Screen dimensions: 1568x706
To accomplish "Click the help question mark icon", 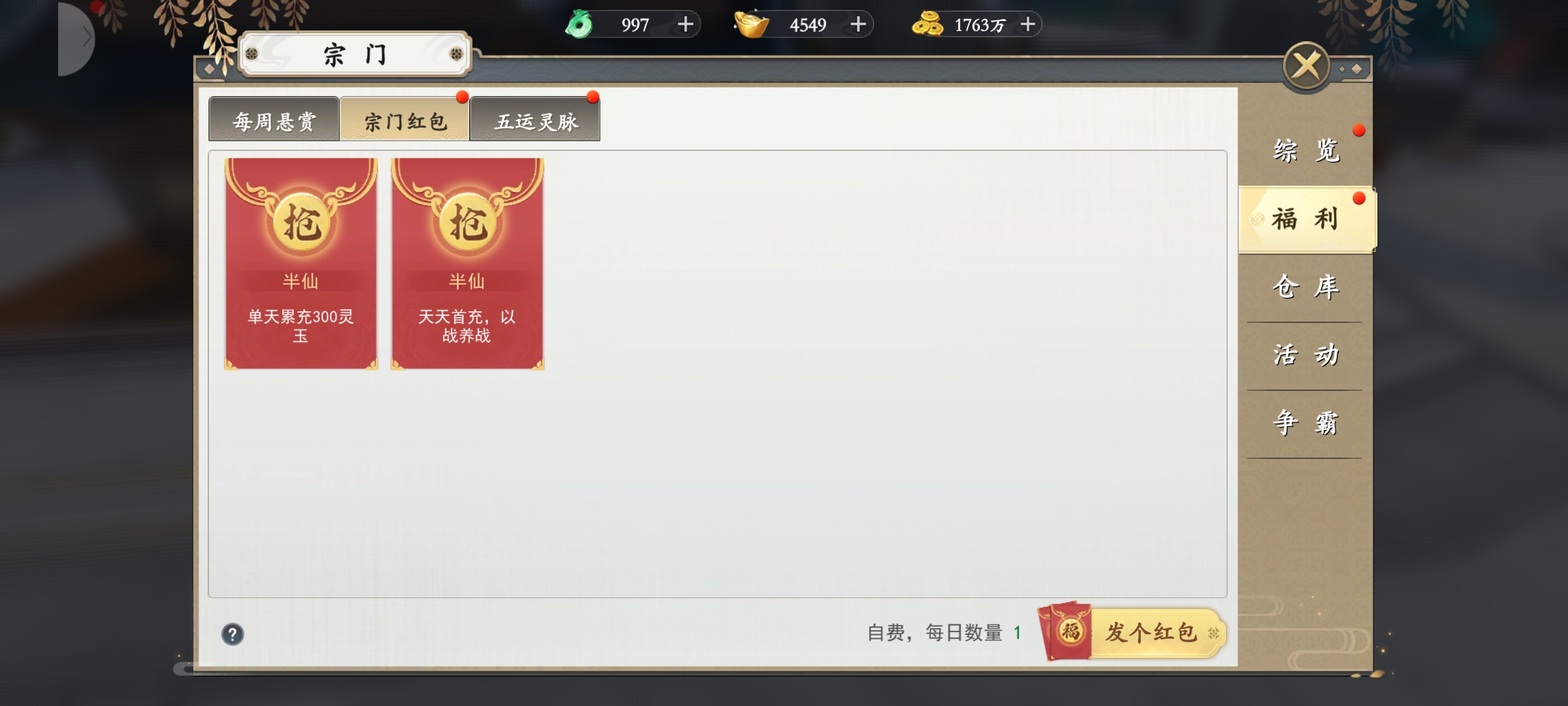I will pyautogui.click(x=233, y=634).
